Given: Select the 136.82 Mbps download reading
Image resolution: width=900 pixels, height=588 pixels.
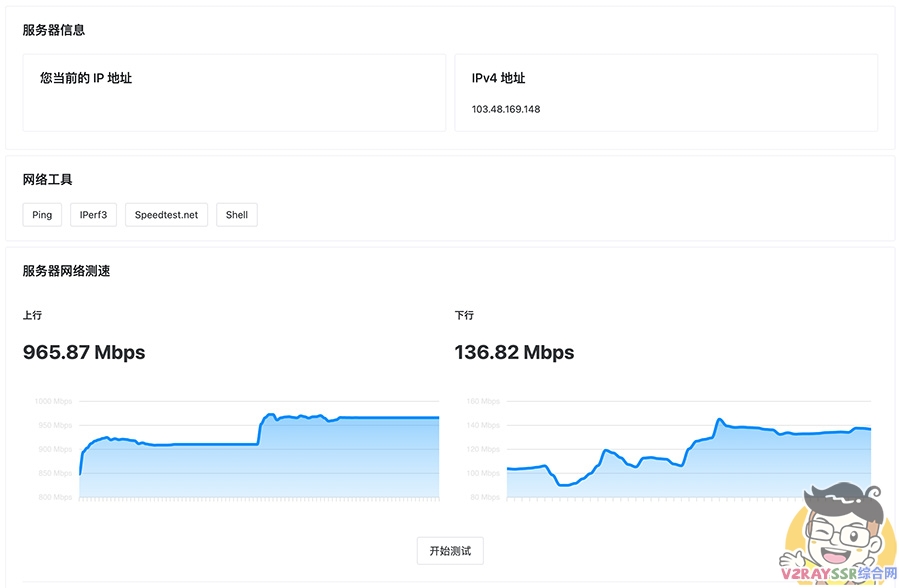Looking at the screenshot, I should coord(515,352).
